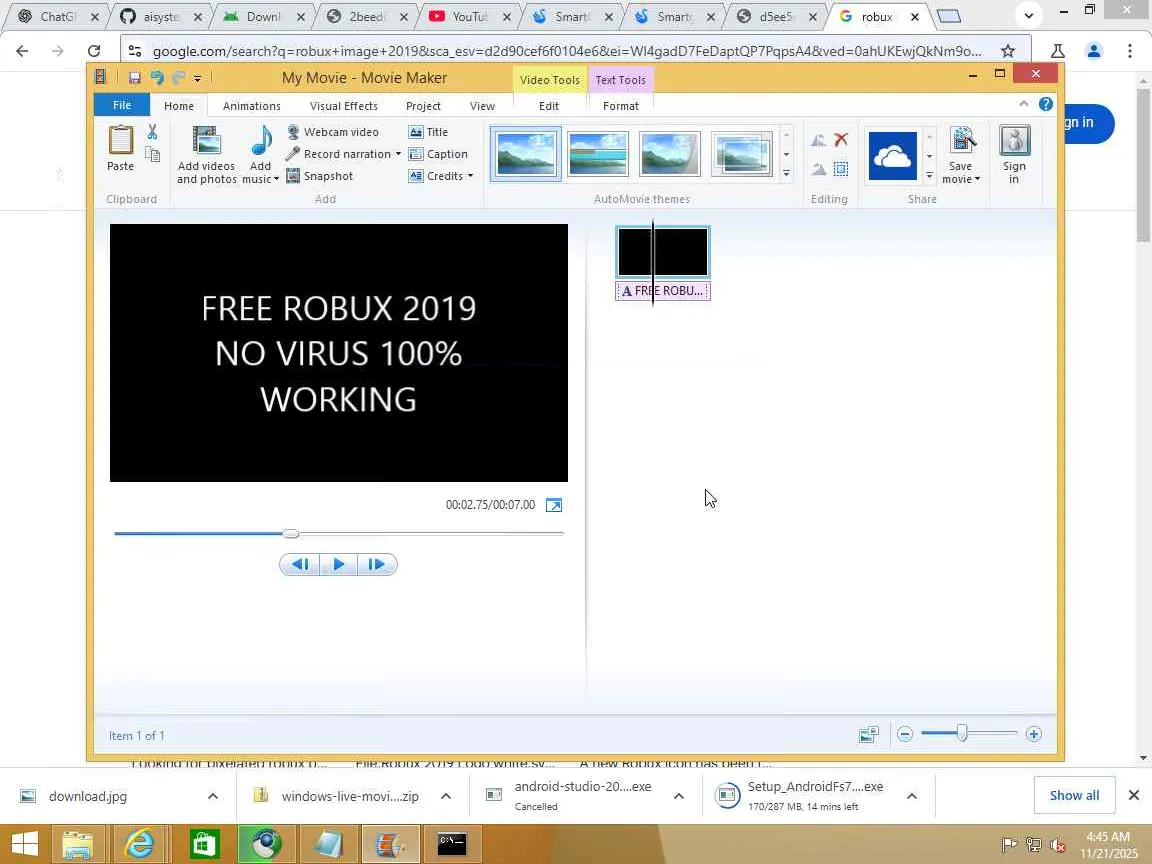Image resolution: width=1152 pixels, height=864 pixels.
Task: Expand the Record narration dropdown arrow
Action: tap(398, 154)
